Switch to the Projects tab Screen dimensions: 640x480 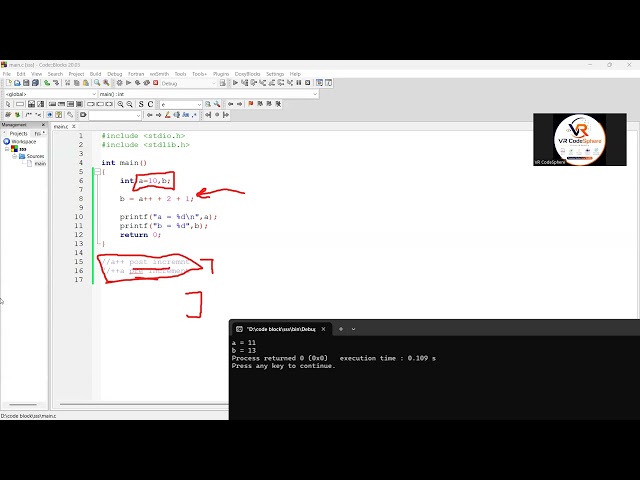tap(18, 133)
